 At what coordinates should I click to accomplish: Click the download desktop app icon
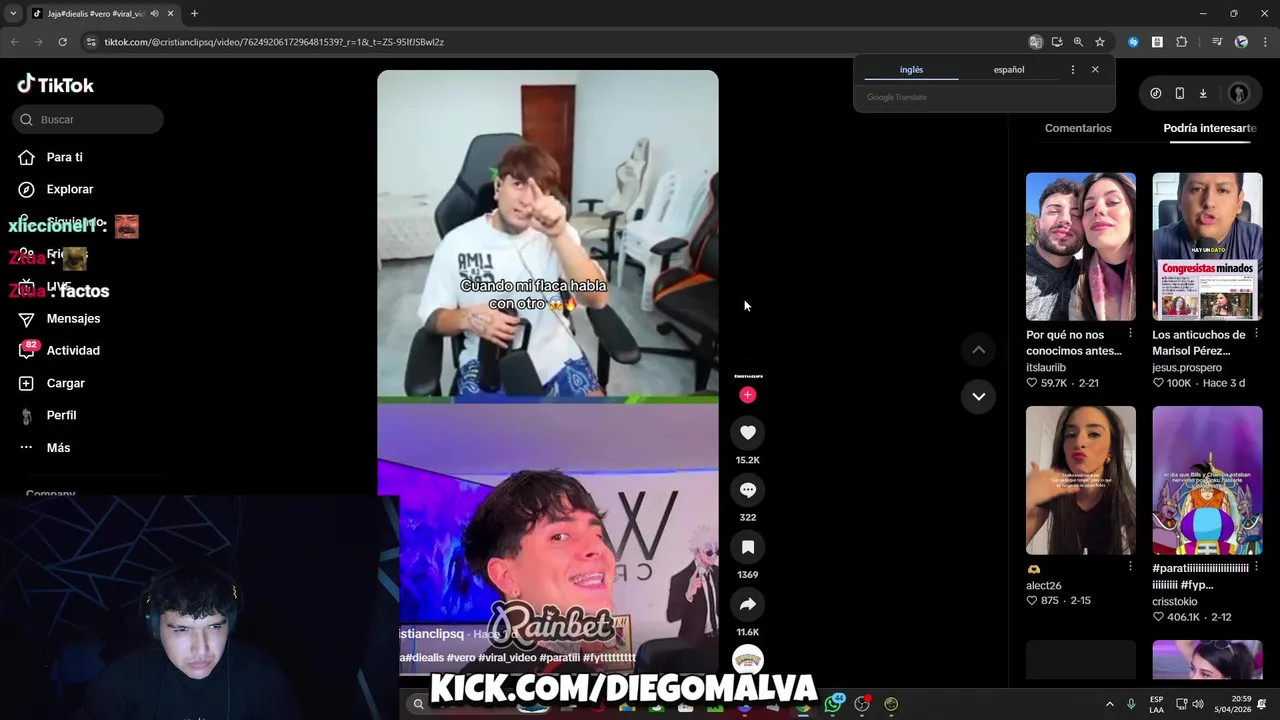coord(1203,93)
